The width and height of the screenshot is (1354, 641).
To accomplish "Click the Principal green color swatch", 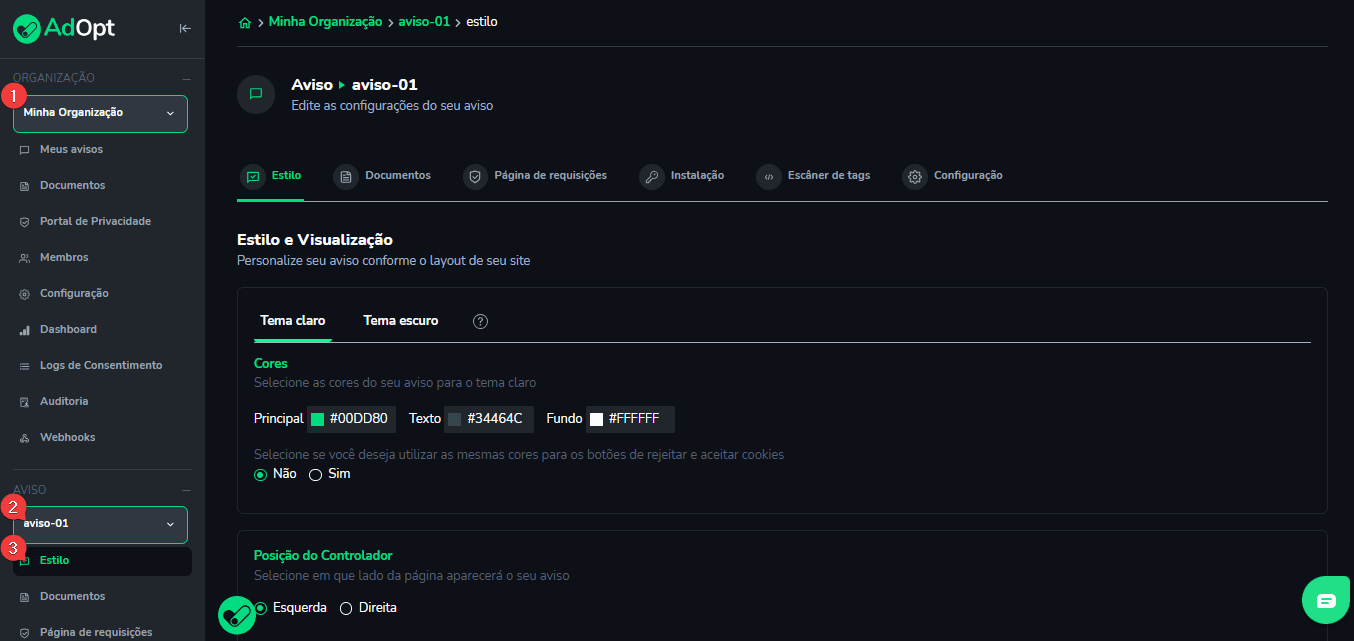I will (318, 419).
